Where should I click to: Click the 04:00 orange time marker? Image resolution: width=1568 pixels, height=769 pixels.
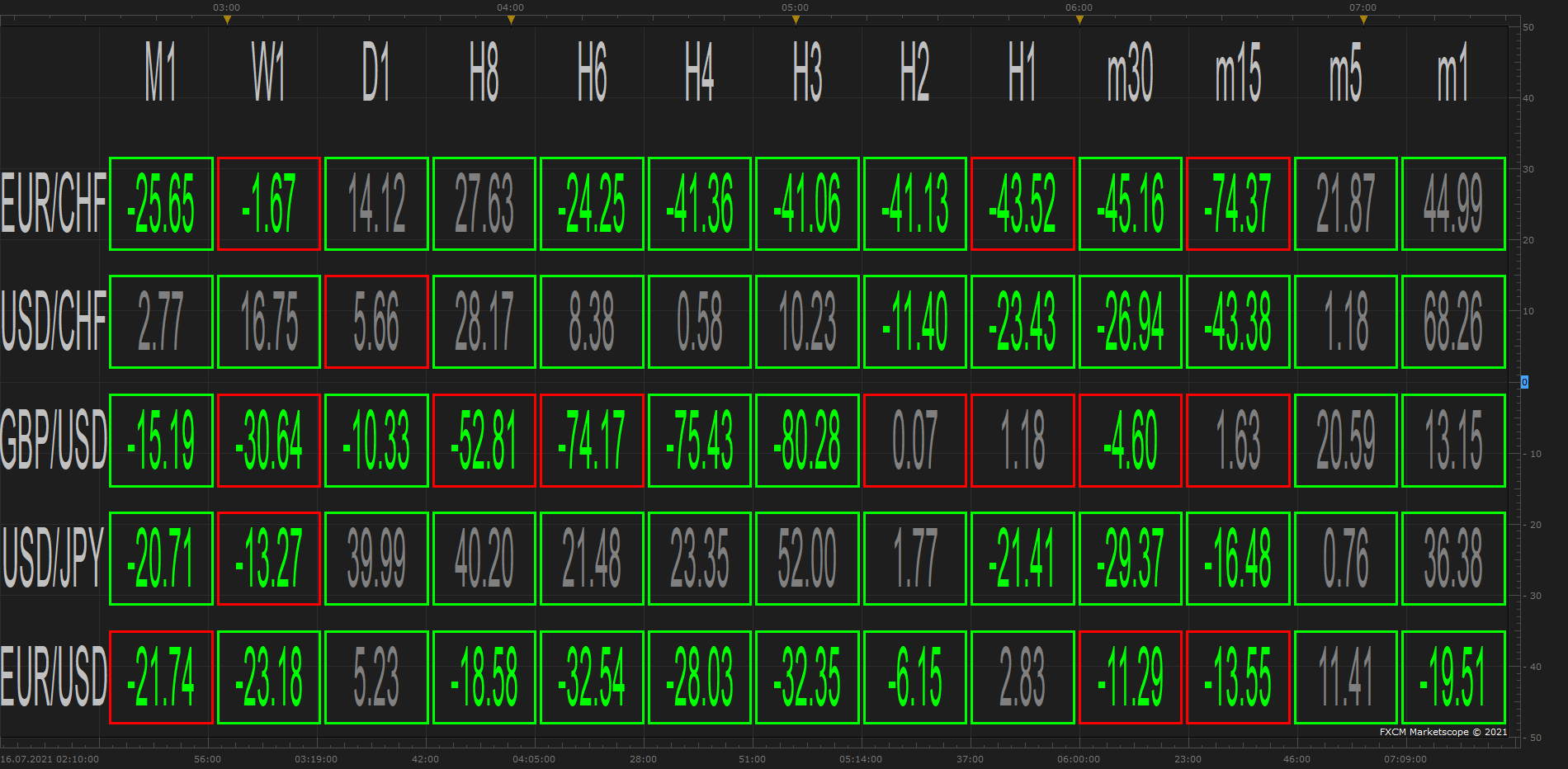[511, 20]
